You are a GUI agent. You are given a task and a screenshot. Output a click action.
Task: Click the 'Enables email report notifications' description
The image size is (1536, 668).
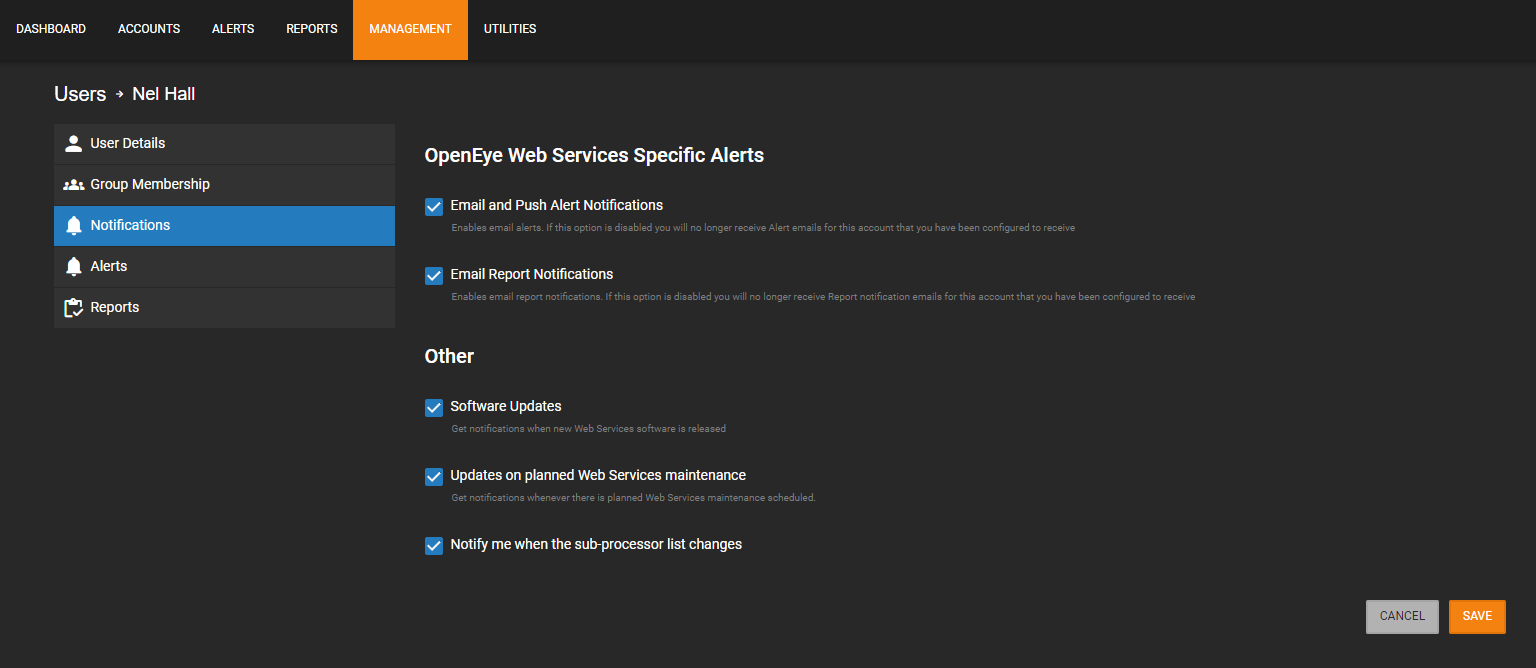point(823,297)
